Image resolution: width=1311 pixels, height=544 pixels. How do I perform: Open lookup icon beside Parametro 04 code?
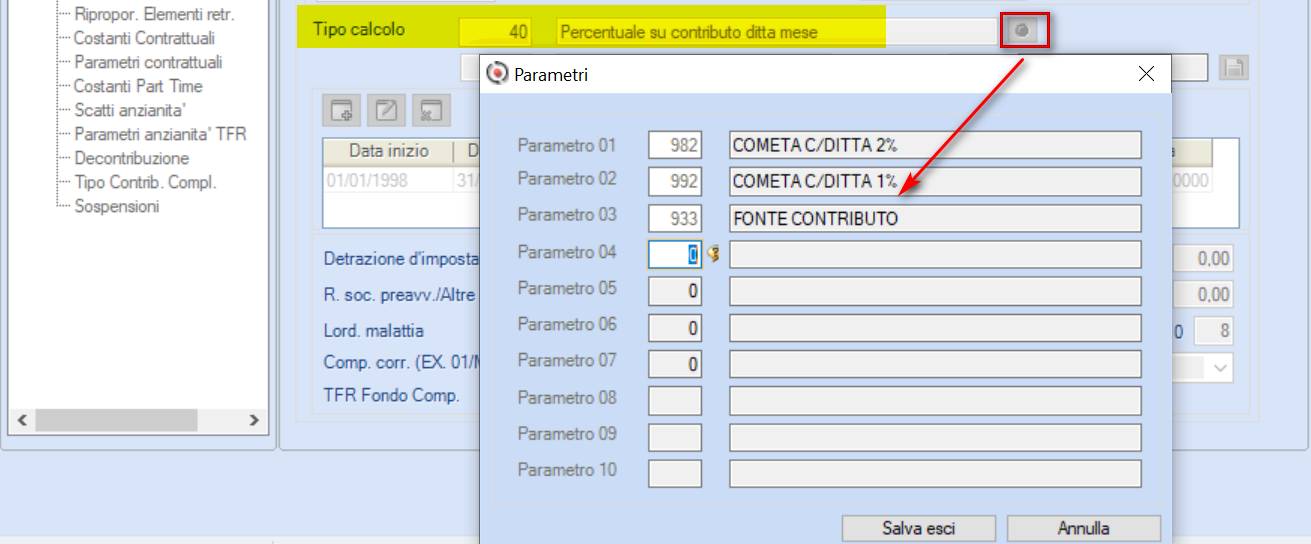(713, 254)
